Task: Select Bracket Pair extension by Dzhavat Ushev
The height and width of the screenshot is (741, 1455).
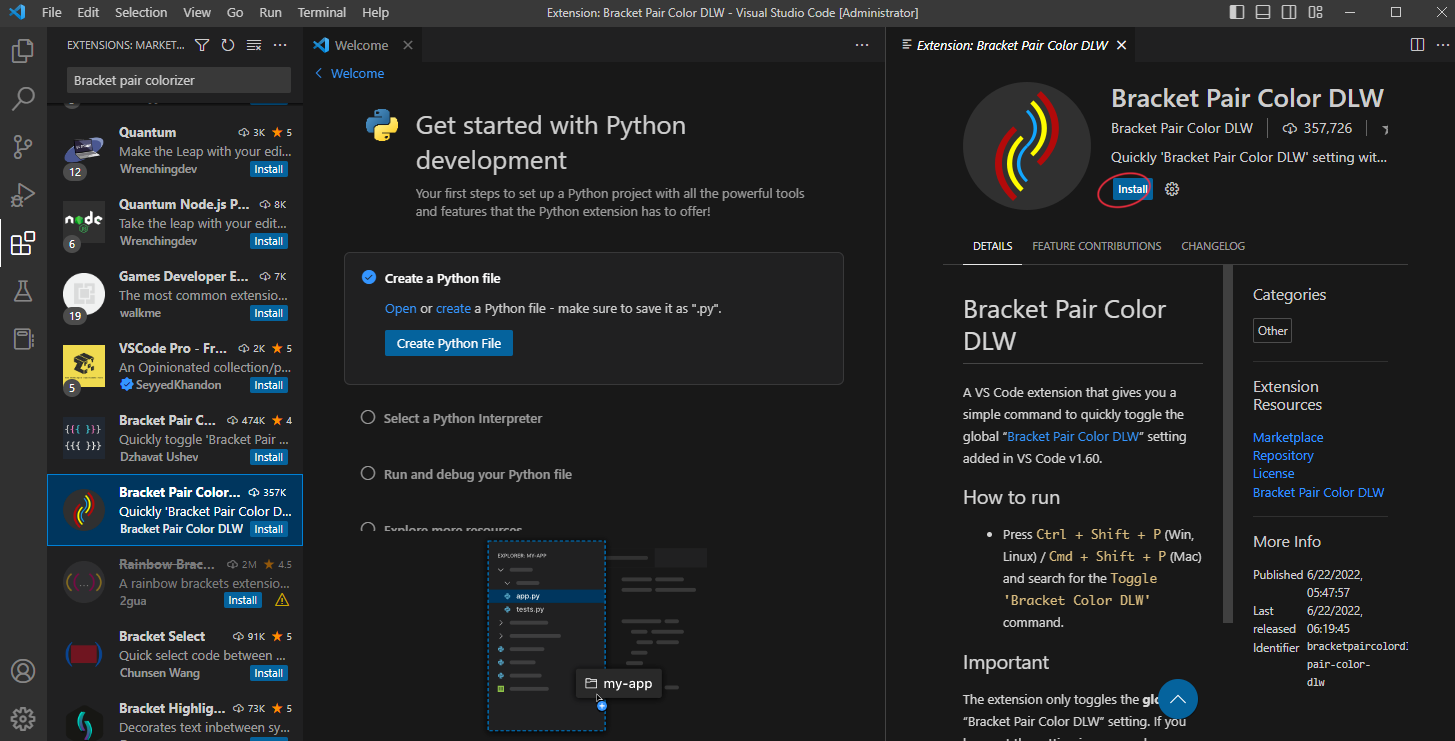Action: pos(175,438)
